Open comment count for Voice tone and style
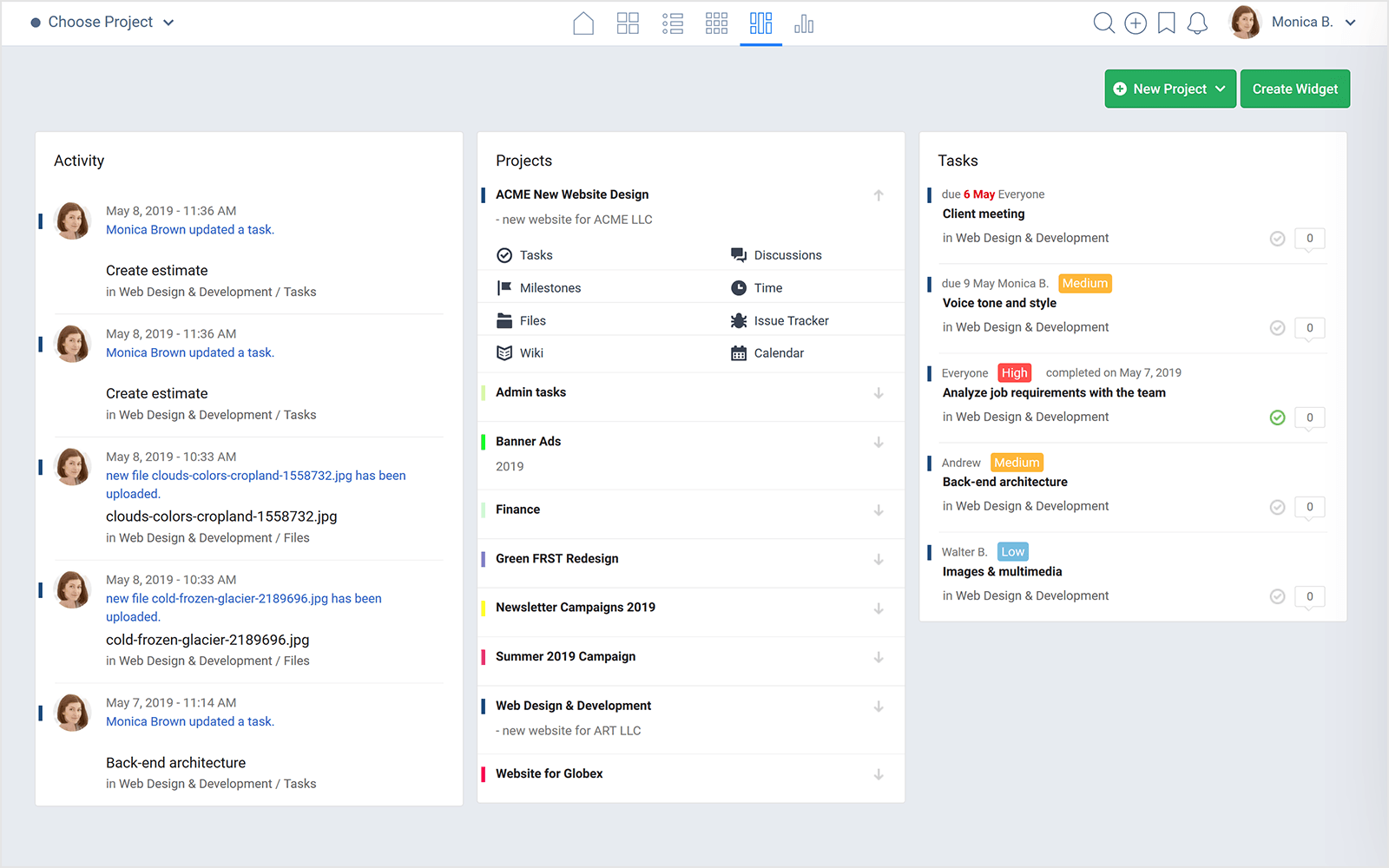Screen dimensions: 1389x868 click(x=1309, y=329)
